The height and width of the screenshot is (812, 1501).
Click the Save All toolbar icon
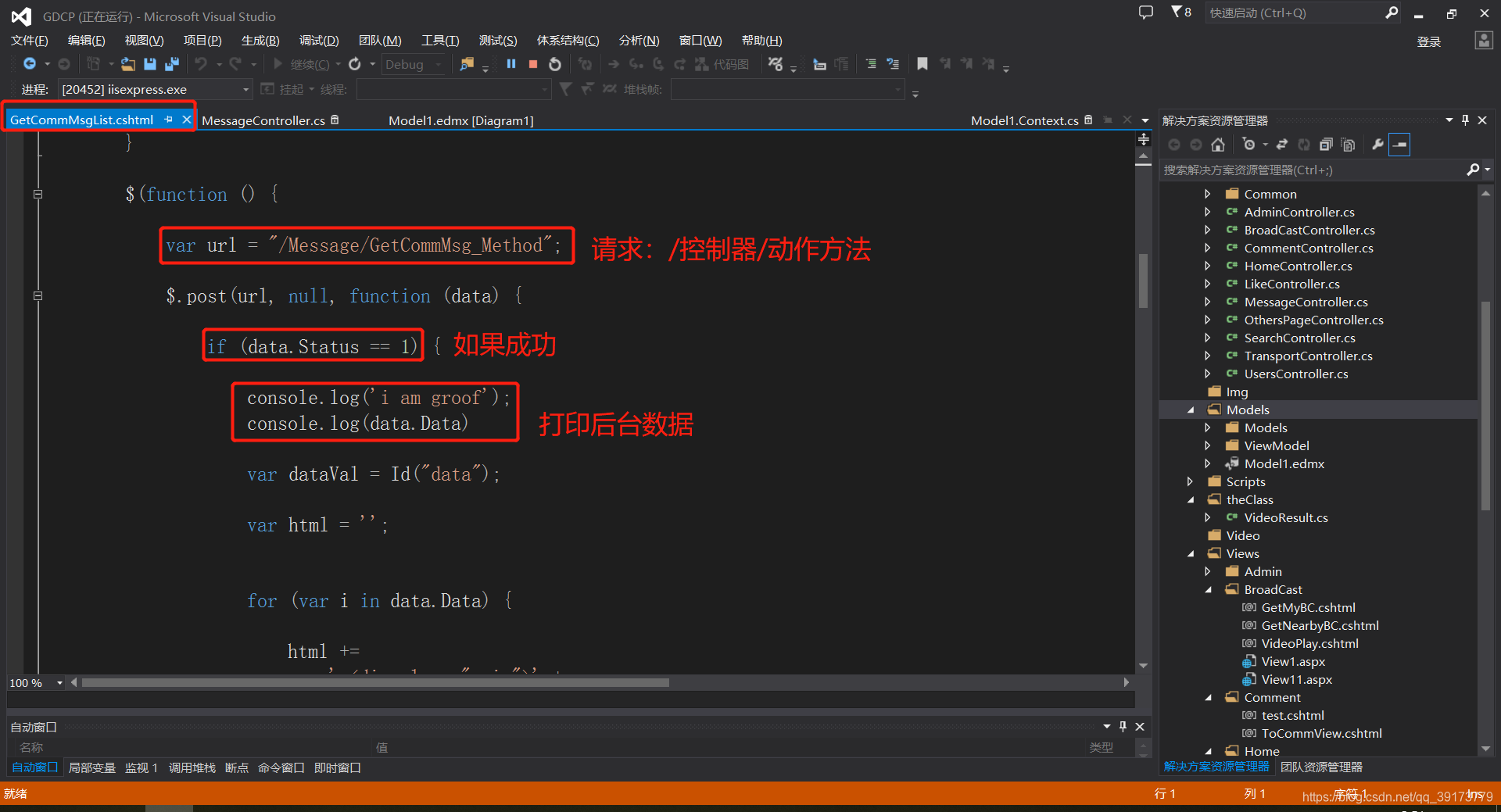172,64
